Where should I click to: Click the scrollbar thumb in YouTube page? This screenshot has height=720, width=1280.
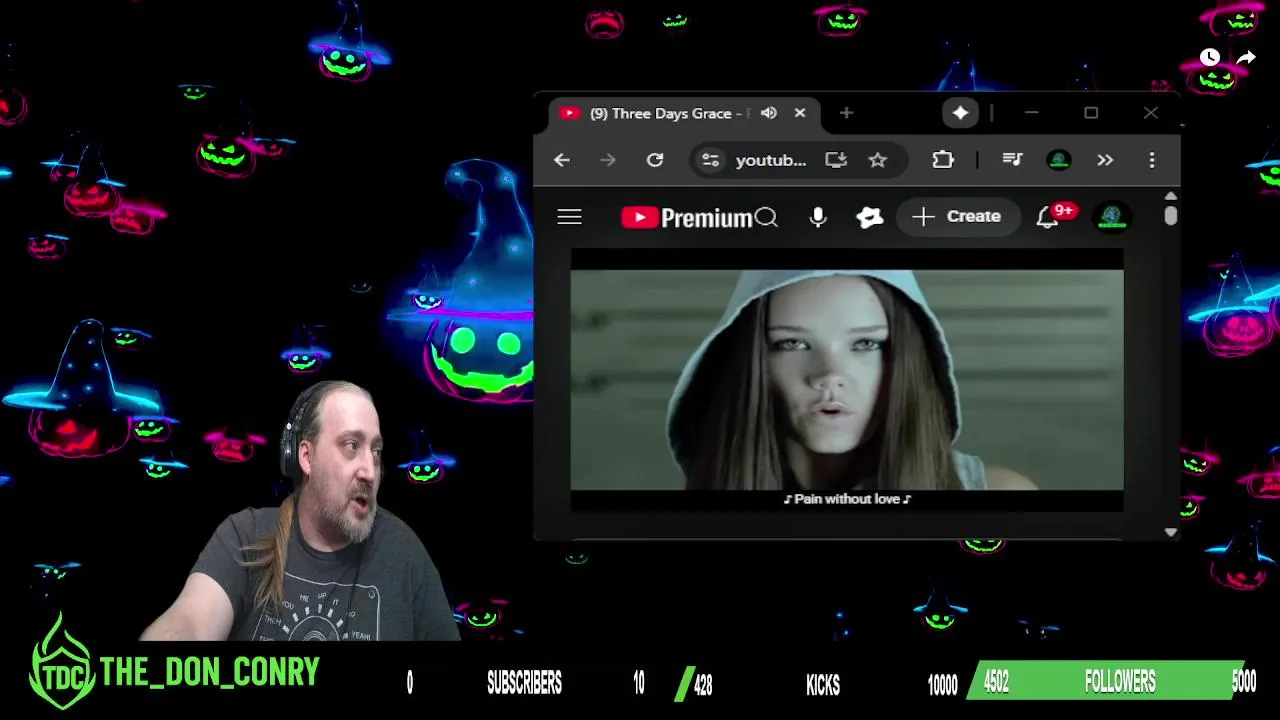pyautogui.click(x=1171, y=216)
